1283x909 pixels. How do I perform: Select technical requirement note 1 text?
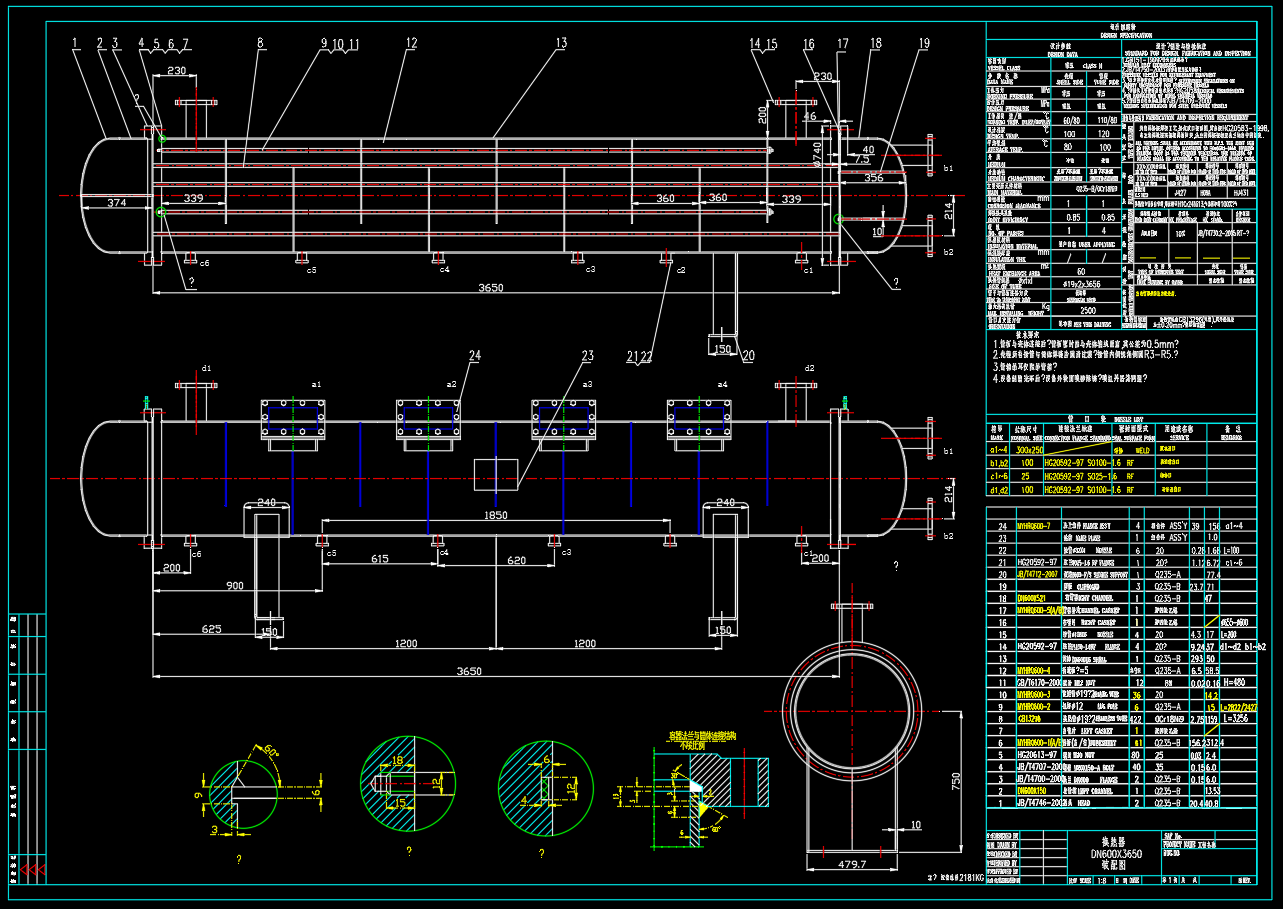(x=1086, y=343)
